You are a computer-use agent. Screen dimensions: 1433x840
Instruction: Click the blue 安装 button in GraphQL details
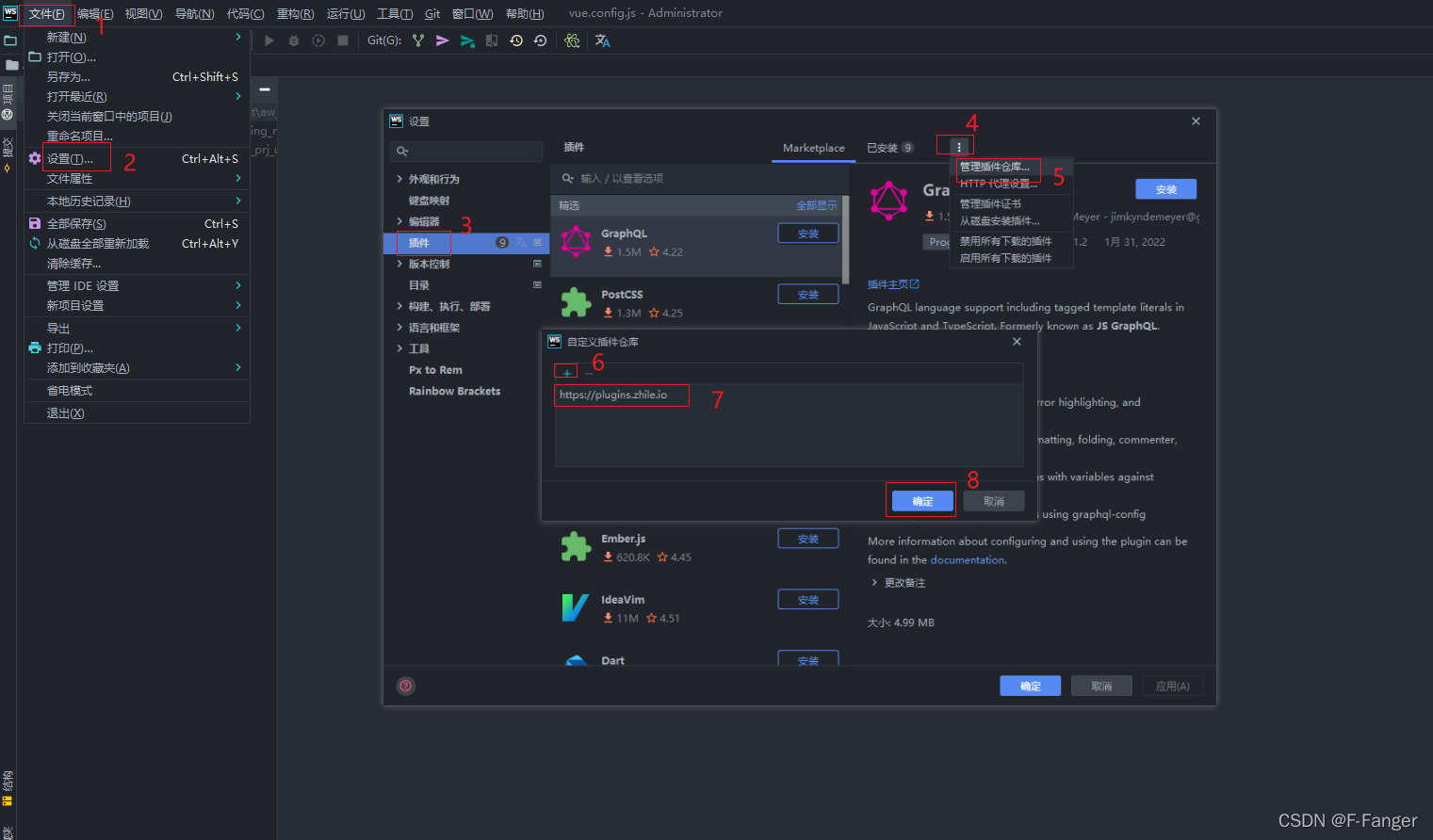coord(1166,189)
